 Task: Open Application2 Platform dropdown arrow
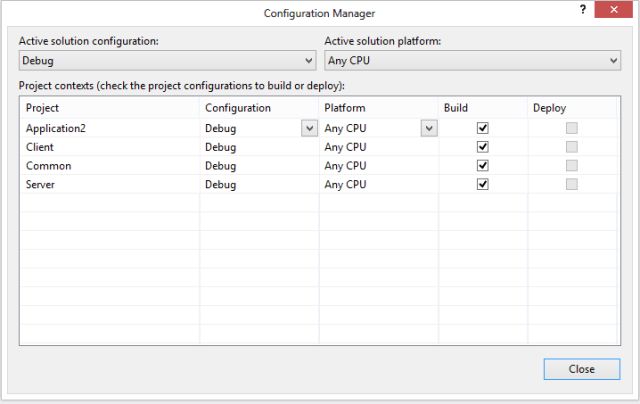pos(428,128)
